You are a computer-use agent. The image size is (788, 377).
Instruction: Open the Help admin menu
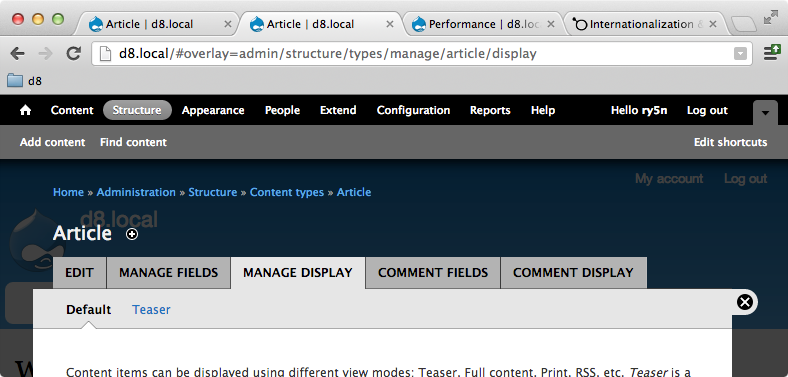[x=543, y=111]
